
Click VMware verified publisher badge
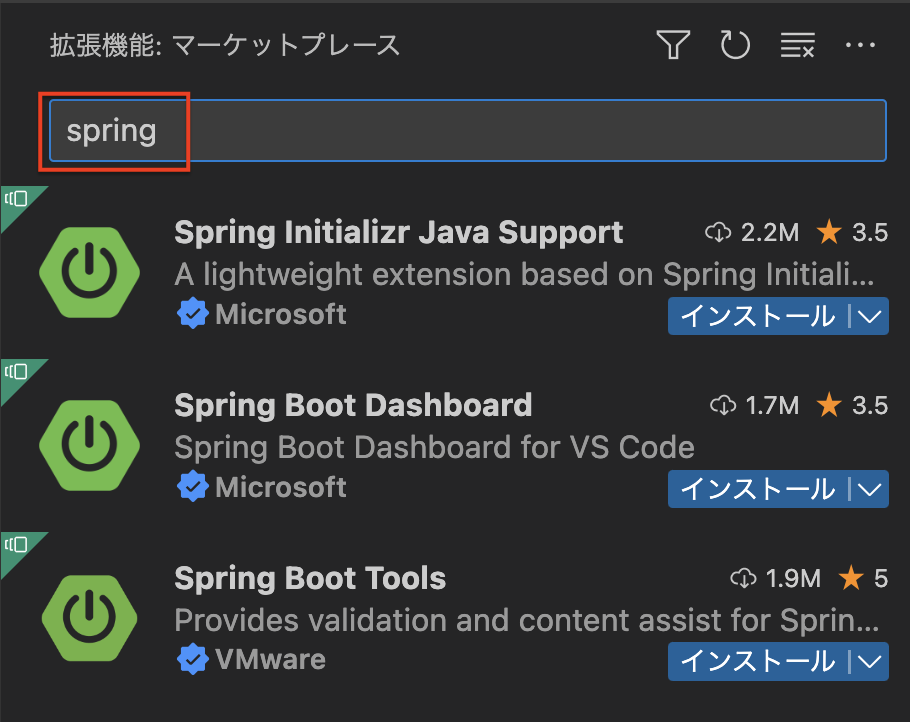[x=192, y=659]
